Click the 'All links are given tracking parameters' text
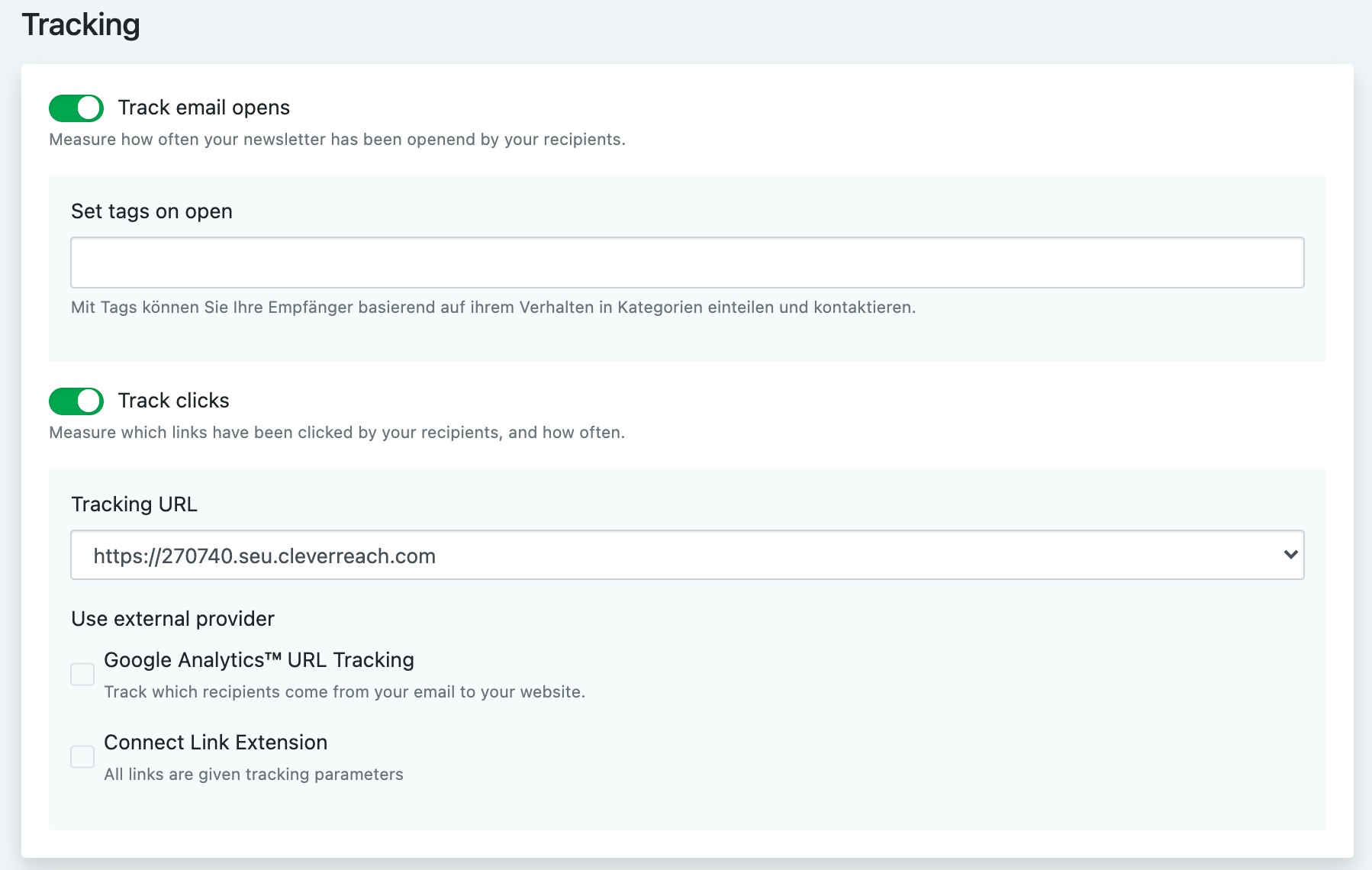Image resolution: width=1372 pixels, height=870 pixels. tap(253, 775)
